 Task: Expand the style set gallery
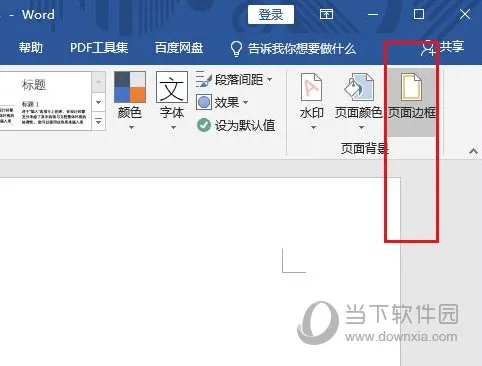click(x=99, y=121)
